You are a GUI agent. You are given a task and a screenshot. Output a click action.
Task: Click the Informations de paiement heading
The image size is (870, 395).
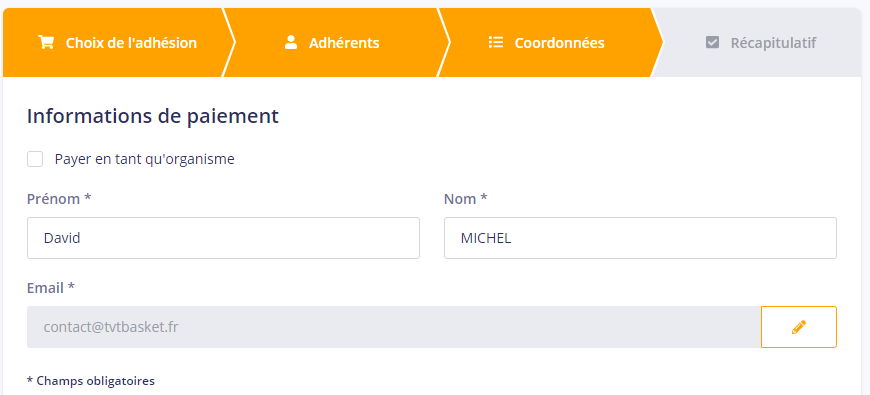(153, 117)
